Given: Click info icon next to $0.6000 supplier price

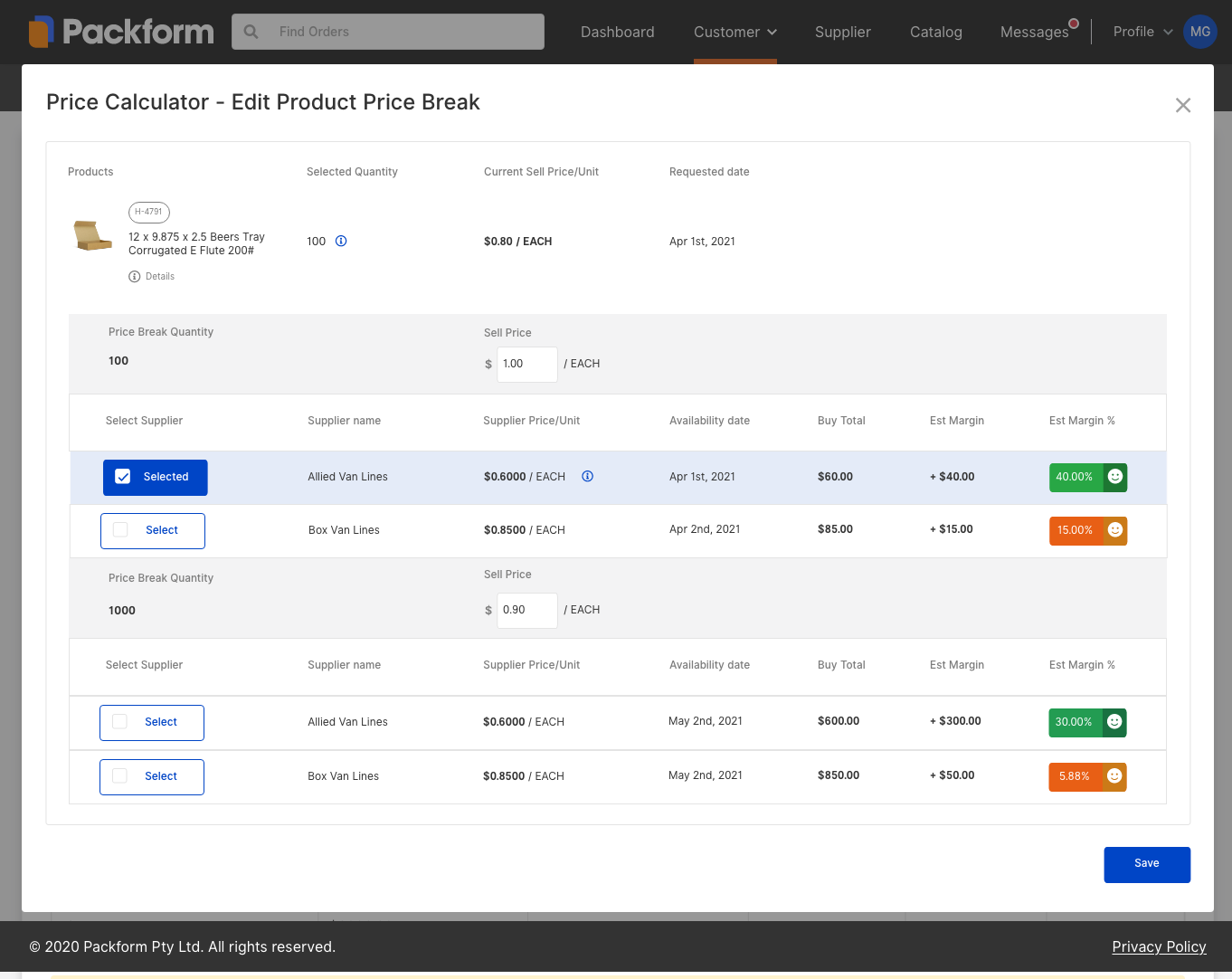Looking at the screenshot, I should (x=587, y=477).
